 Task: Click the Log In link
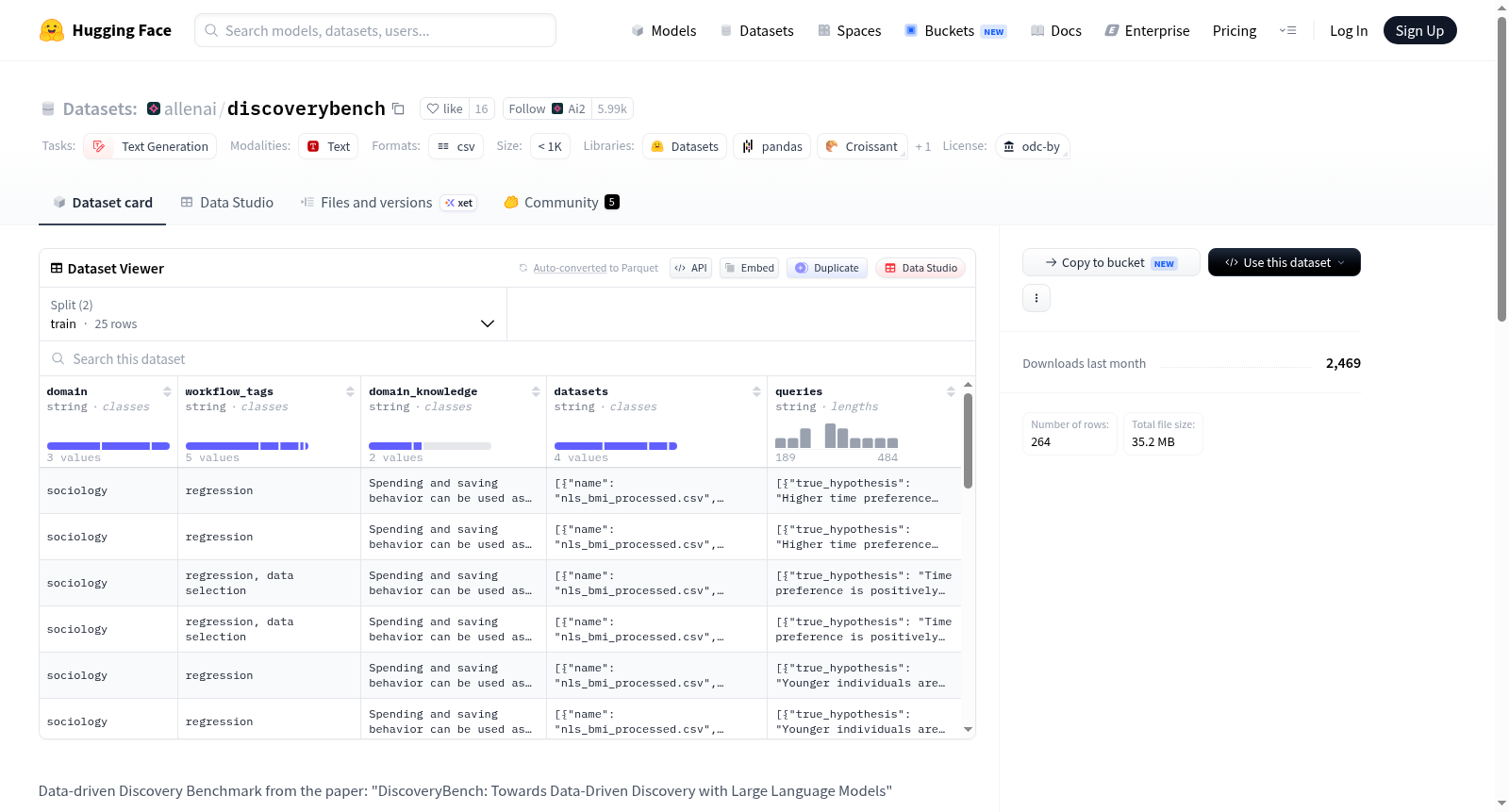1349,30
